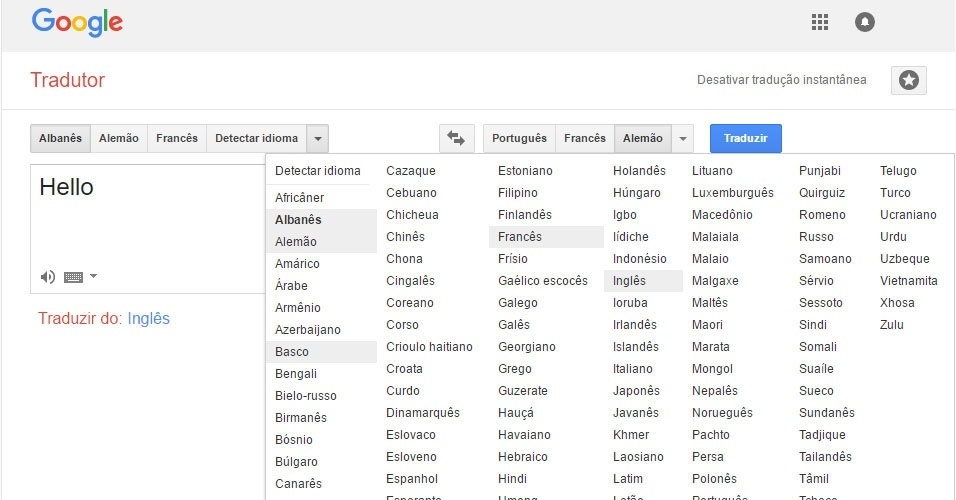Screen dimensions: 956x500
Task: Select the Alemão source tab
Action: (x=119, y=138)
